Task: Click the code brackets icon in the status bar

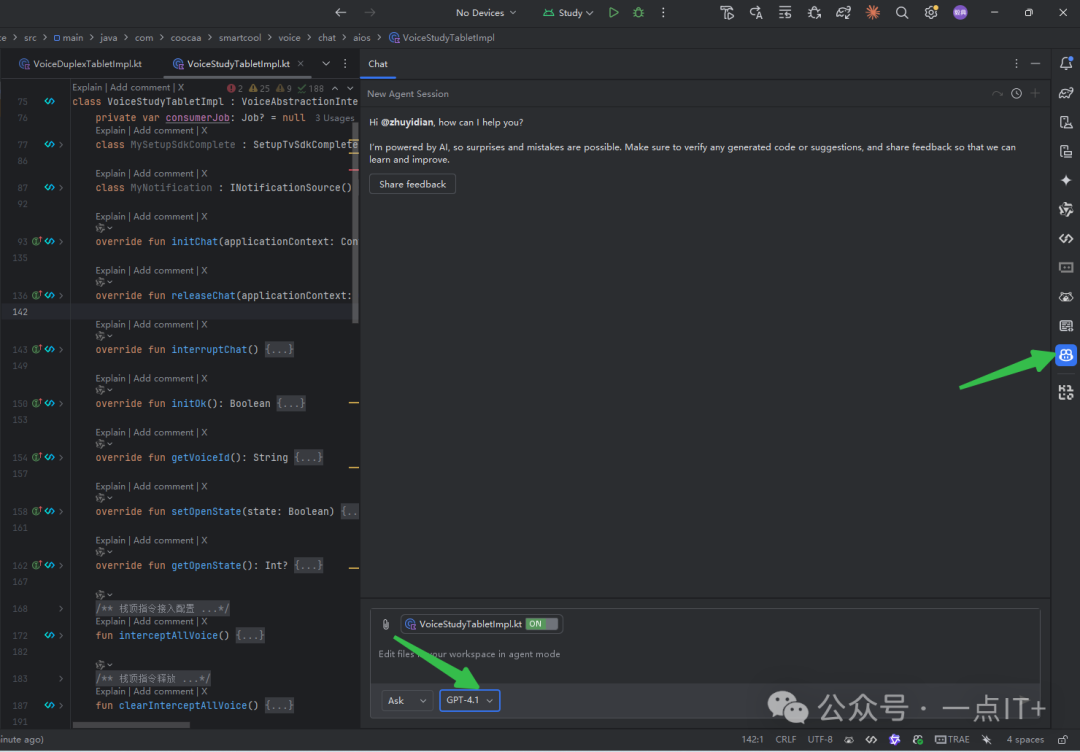Action: point(871,740)
